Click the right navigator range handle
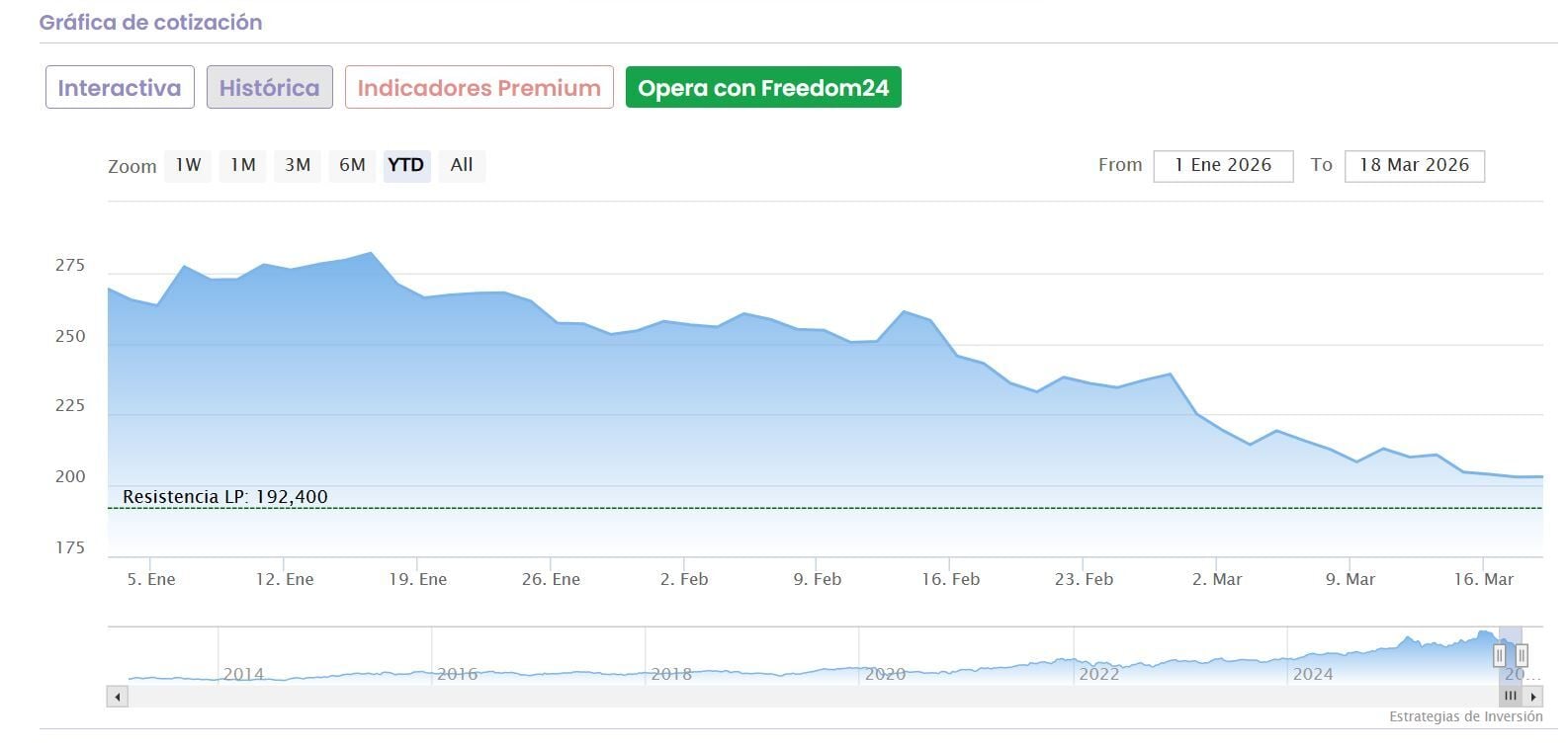The height and width of the screenshot is (751, 1568). click(x=1523, y=655)
